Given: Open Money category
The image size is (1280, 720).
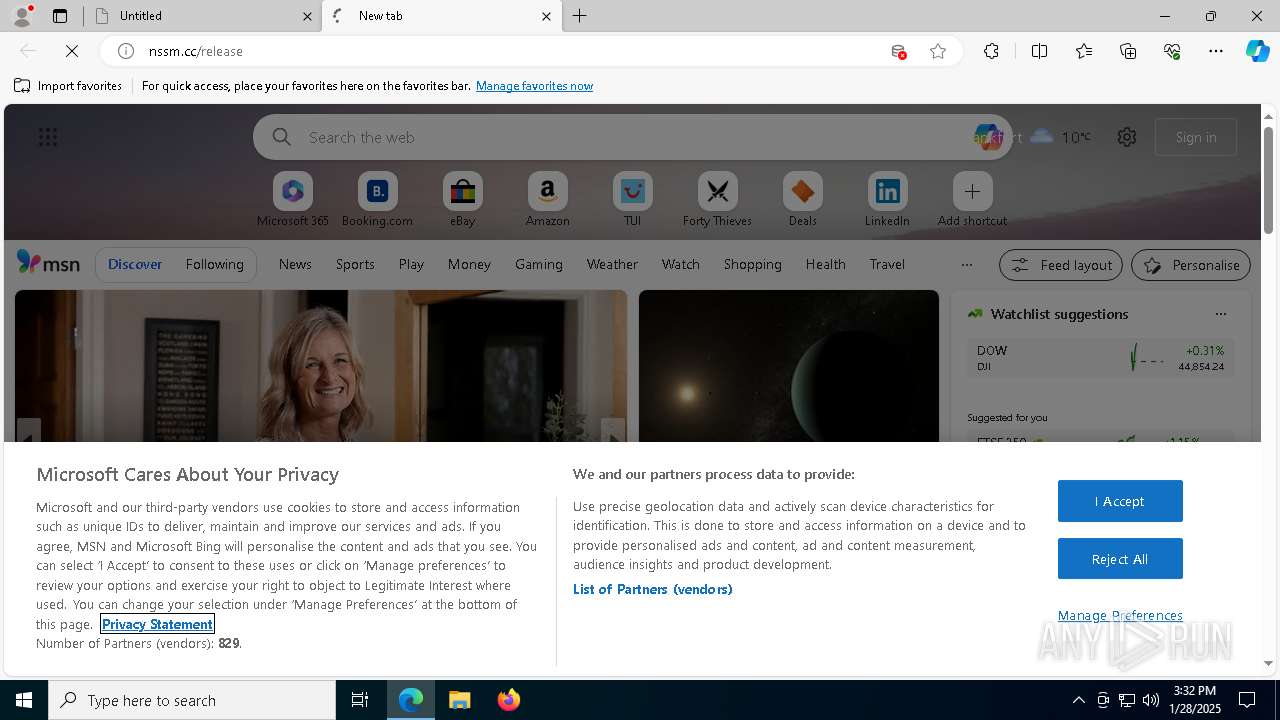Looking at the screenshot, I should (x=469, y=264).
